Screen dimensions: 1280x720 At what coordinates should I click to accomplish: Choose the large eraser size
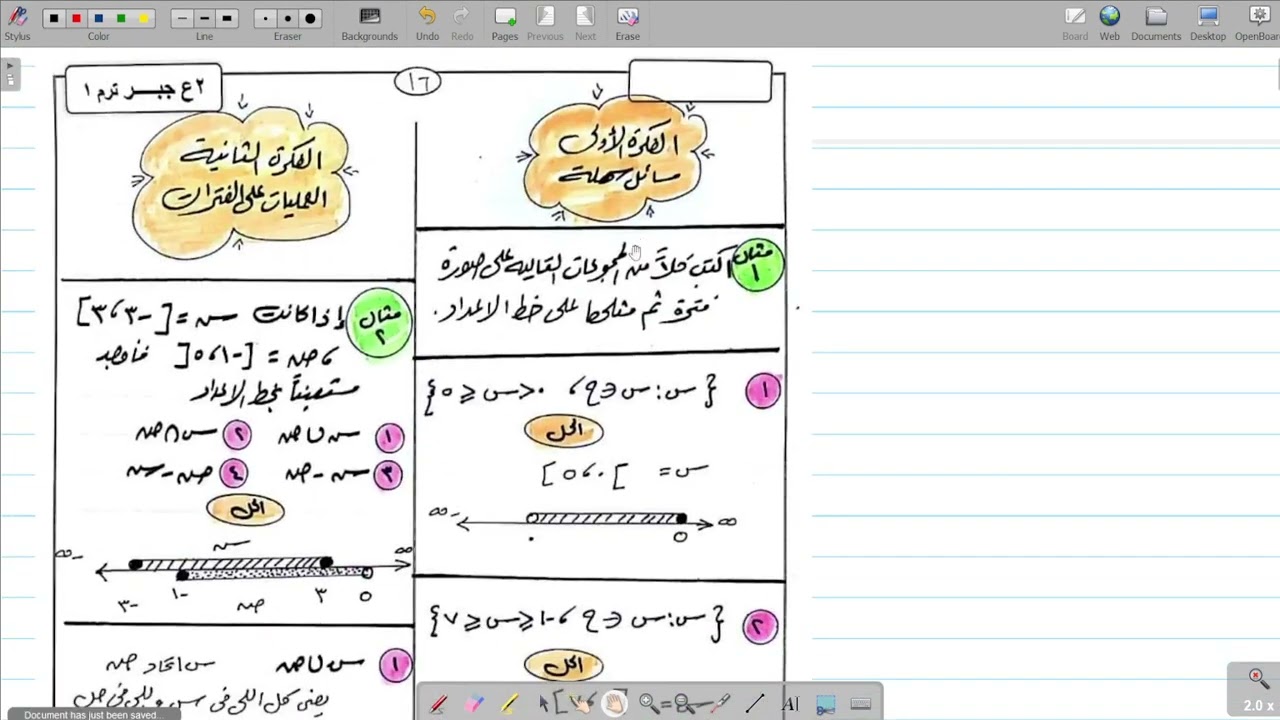click(x=310, y=18)
